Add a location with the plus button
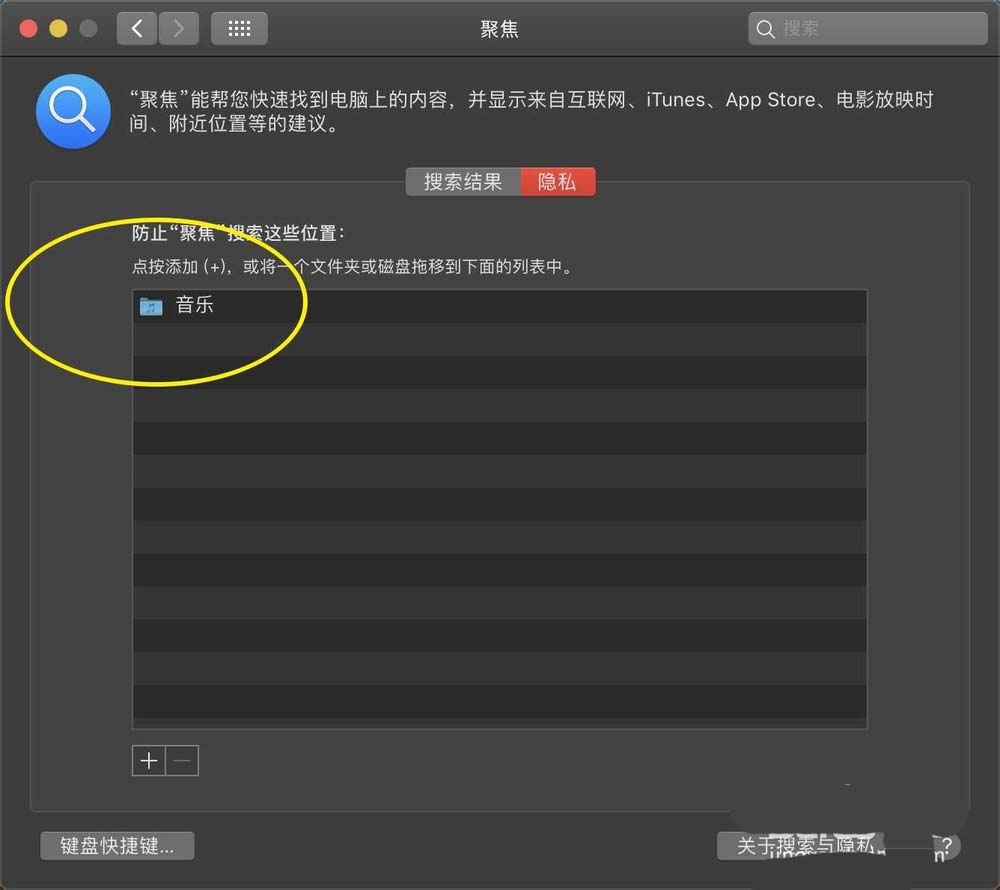 click(x=149, y=761)
